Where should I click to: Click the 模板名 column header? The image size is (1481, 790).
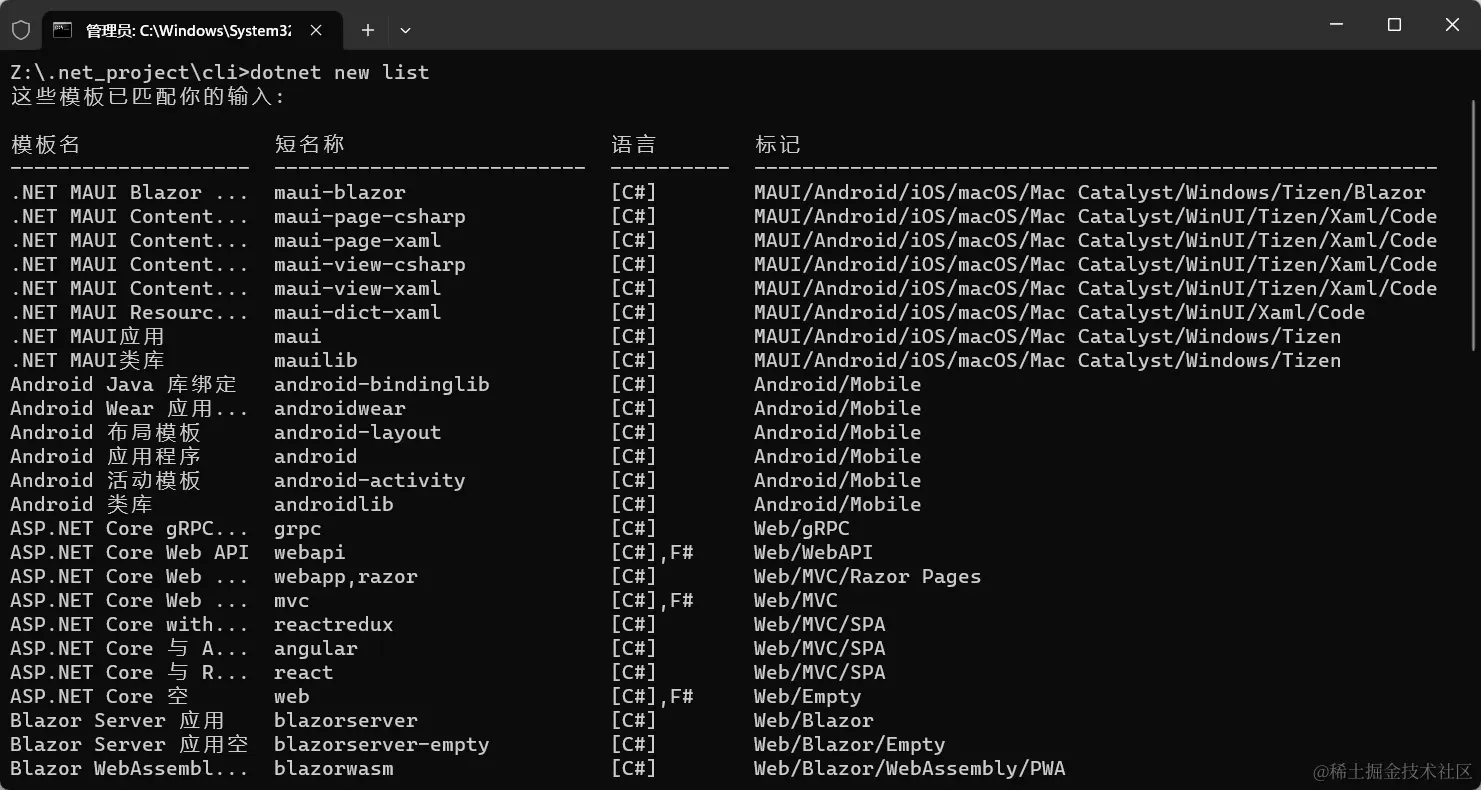click(45, 144)
